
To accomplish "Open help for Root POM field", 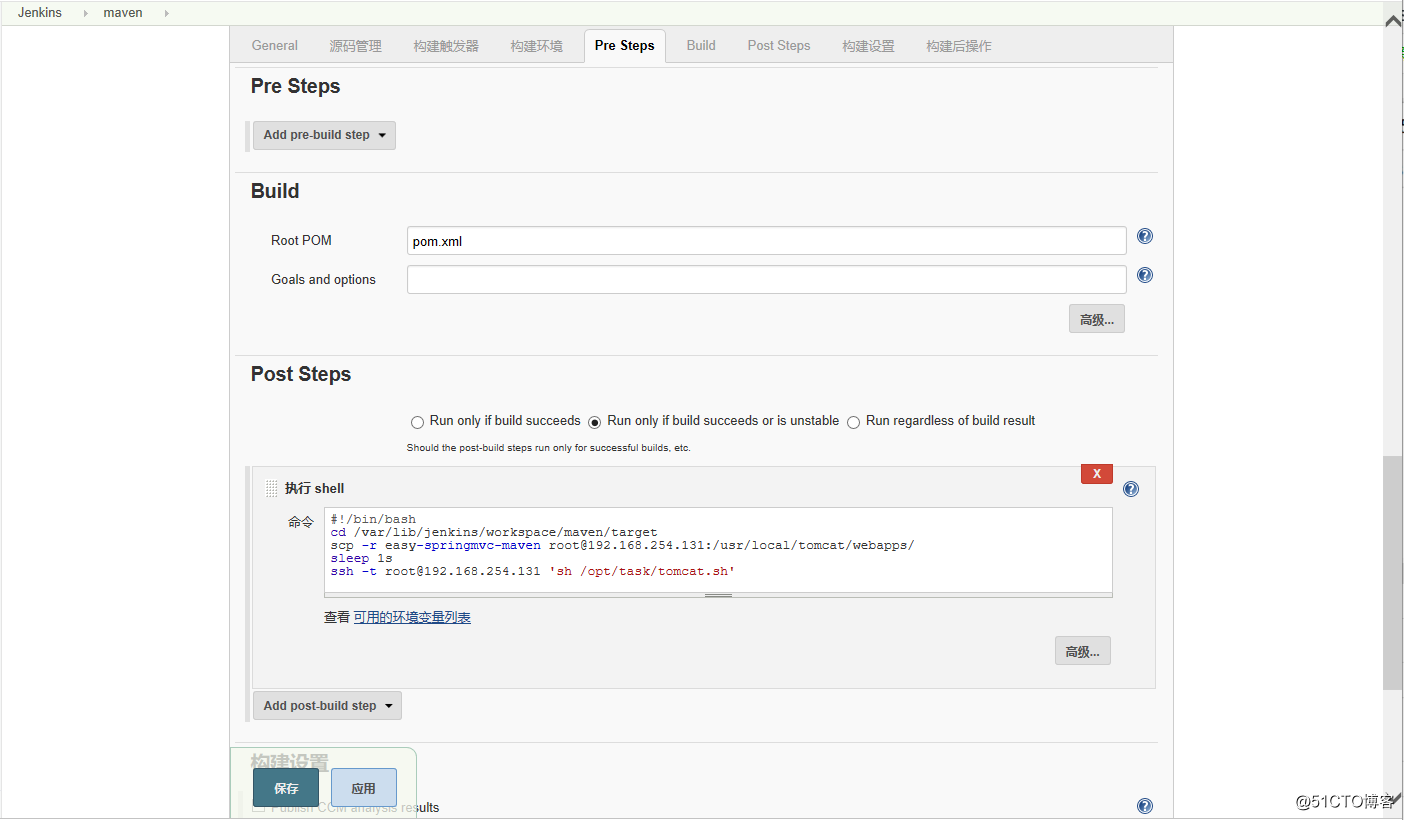I will click(1145, 237).
